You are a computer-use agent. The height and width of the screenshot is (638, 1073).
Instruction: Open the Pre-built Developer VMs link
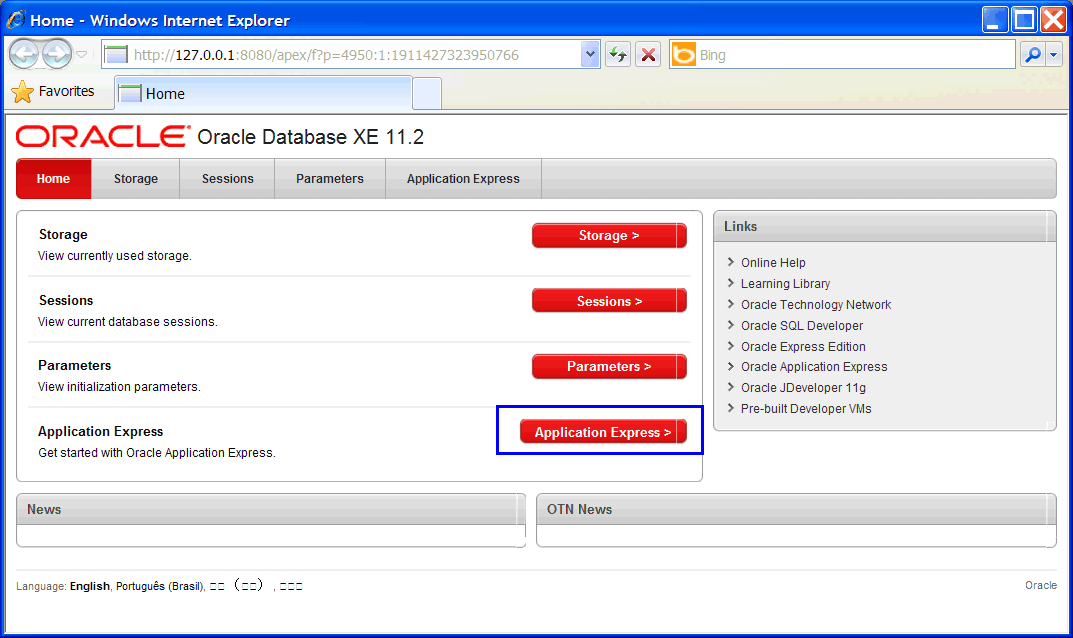pyautogui.click(x=806, y=409)
